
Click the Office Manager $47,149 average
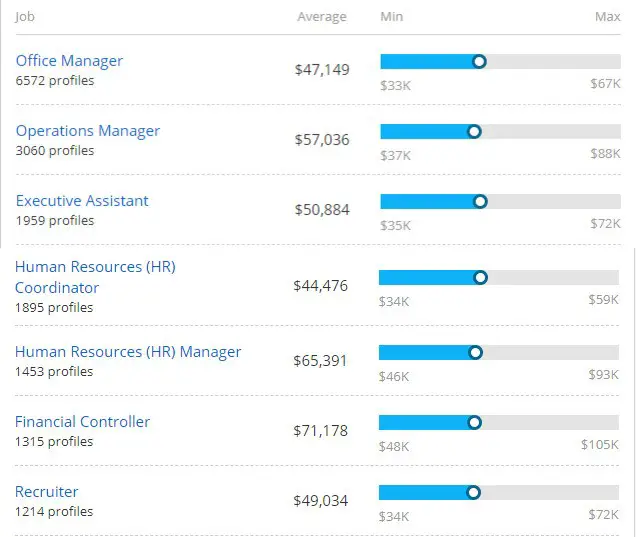pyautogui.click(x=322, y=70)
